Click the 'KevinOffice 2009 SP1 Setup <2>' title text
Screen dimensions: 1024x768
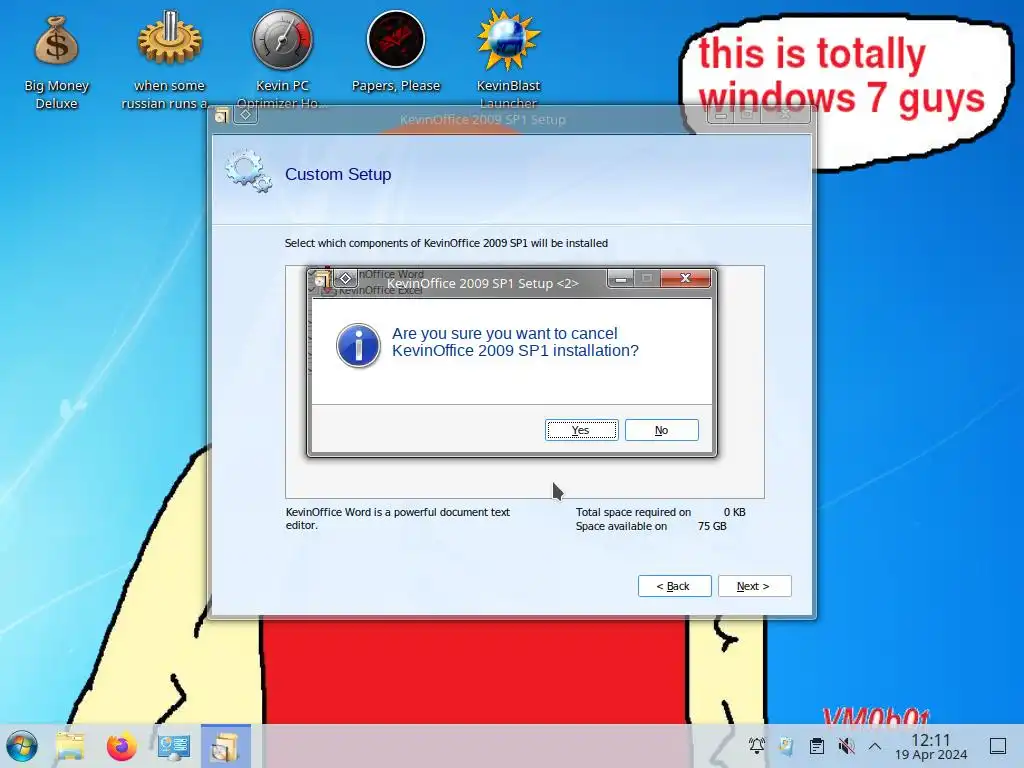(x=483, y=283)
